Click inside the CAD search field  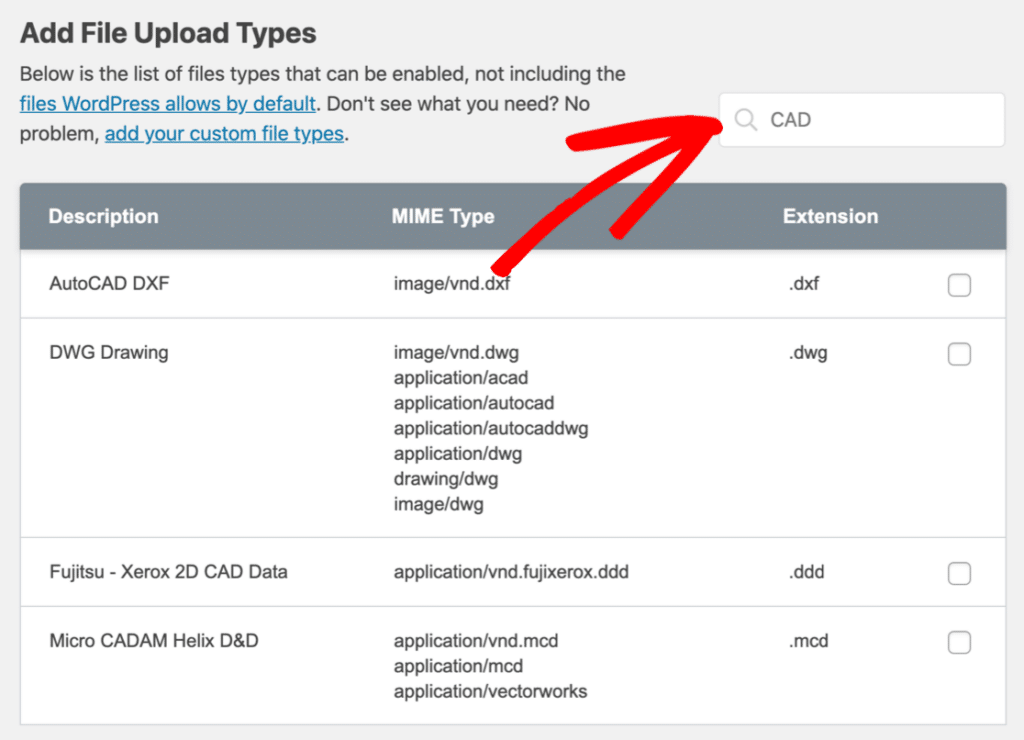pyautogui.click(x=860, y=119)
